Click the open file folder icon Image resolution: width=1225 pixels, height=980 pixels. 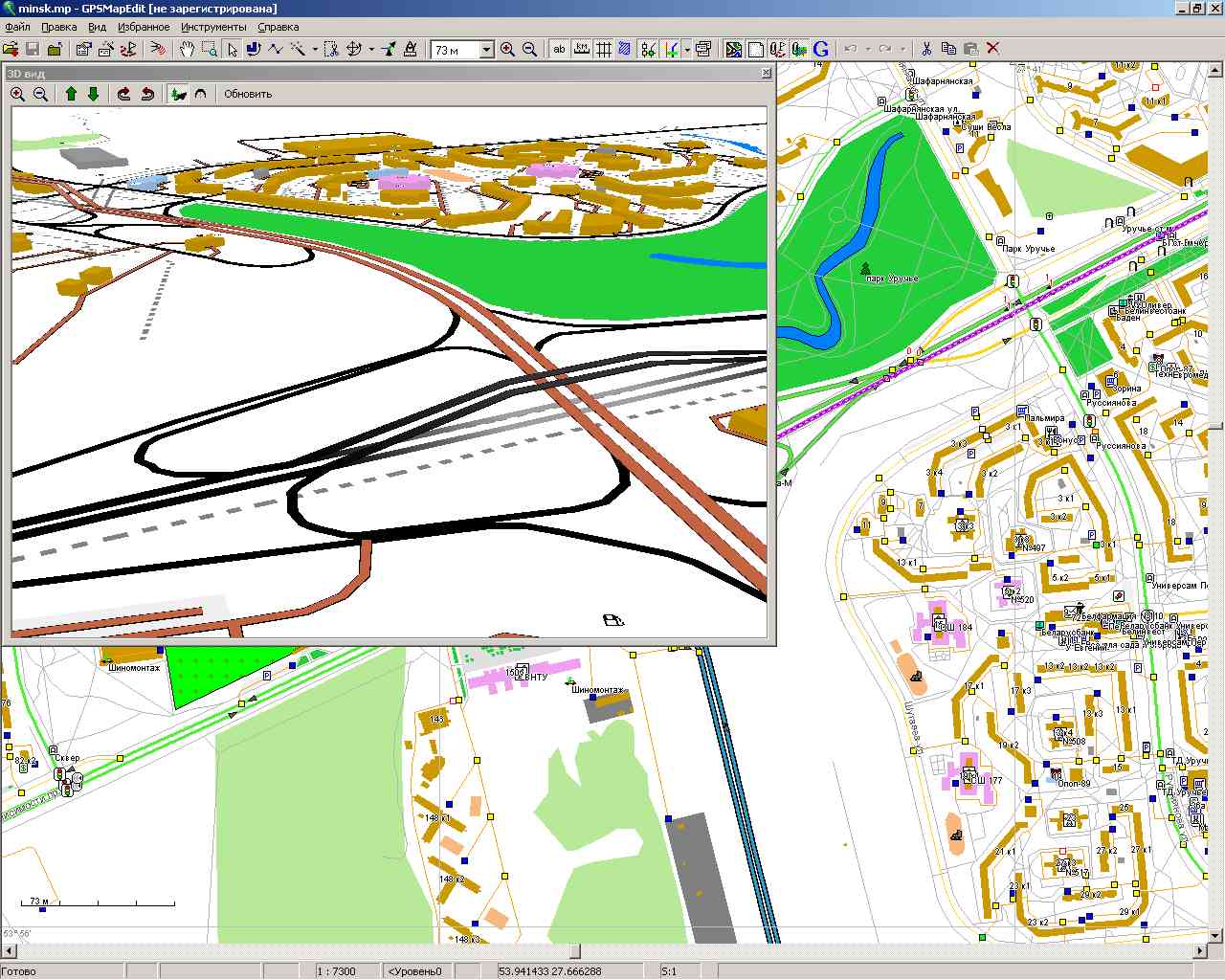11,49
